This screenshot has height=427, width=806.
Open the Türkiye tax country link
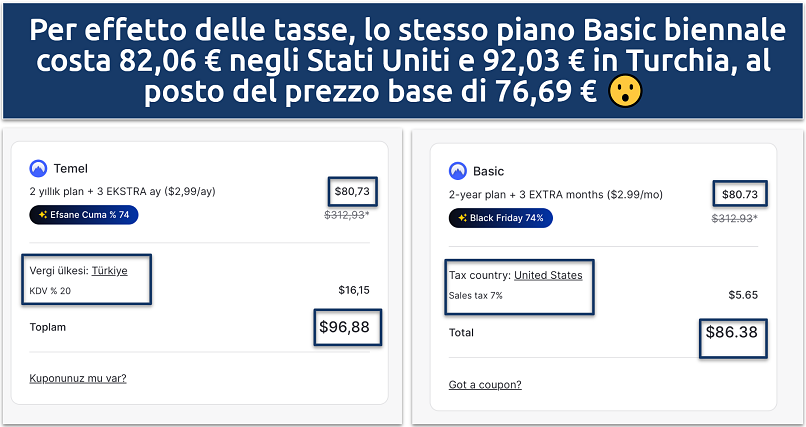109,270
